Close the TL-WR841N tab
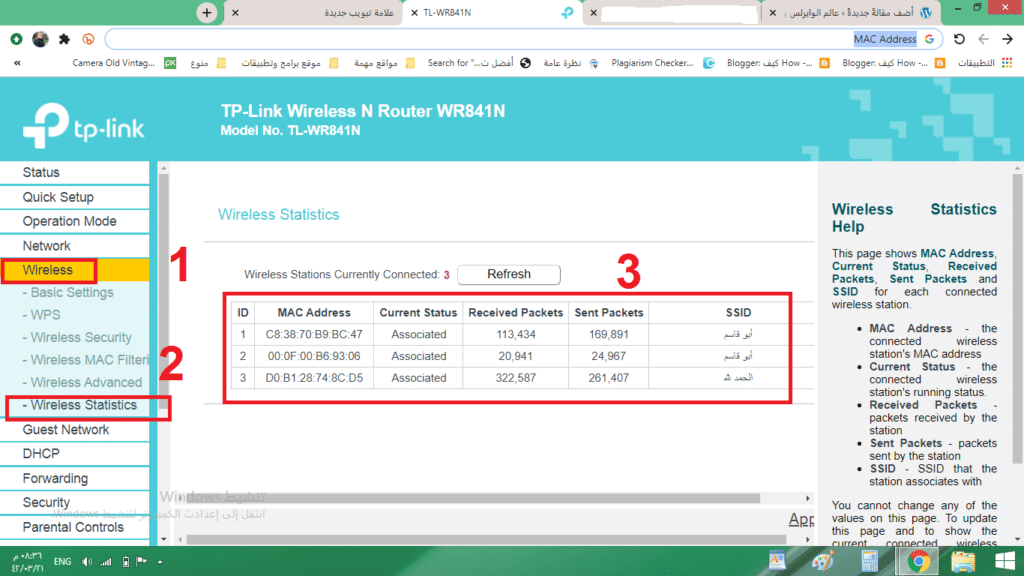Screen dimensions: 1024x576 click(x=414, y=13)
